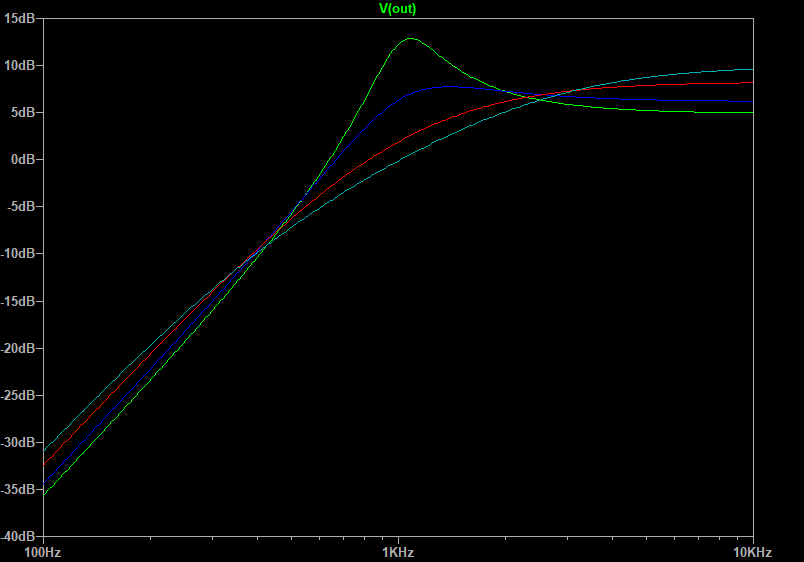This screenshot has height=562, width=804.
Task: Click the 0dB axis label
Action: (x=23, y=159)
